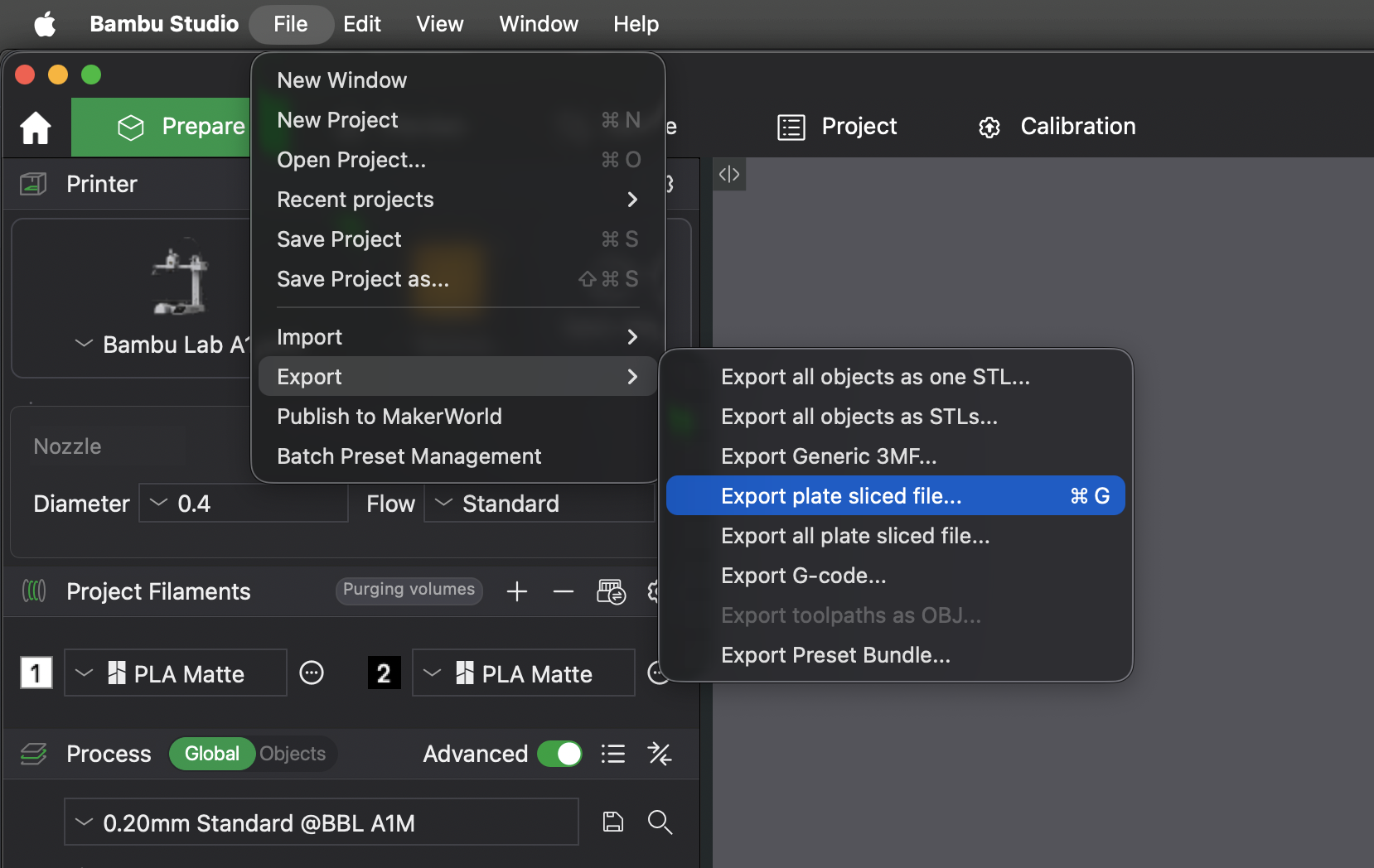Switch to the Project tab

click(837, 127)
